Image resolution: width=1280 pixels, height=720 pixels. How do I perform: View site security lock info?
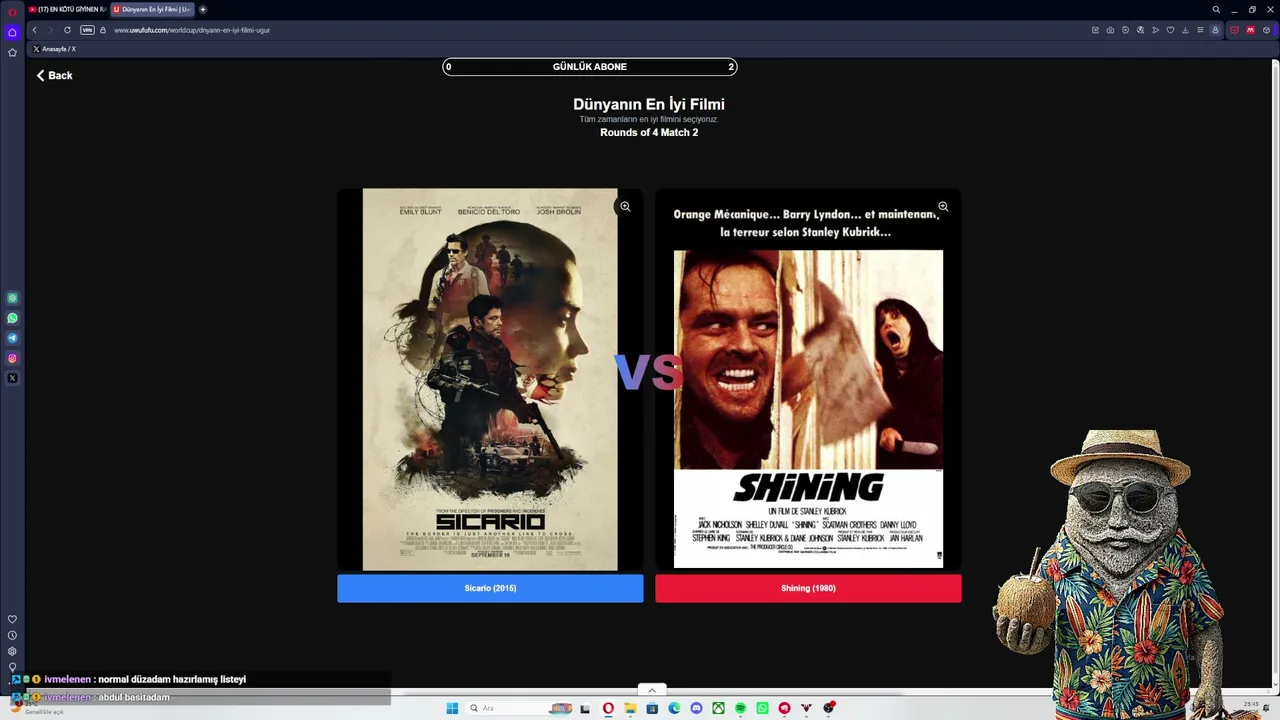pyautogui.click(x=103, y=30)
